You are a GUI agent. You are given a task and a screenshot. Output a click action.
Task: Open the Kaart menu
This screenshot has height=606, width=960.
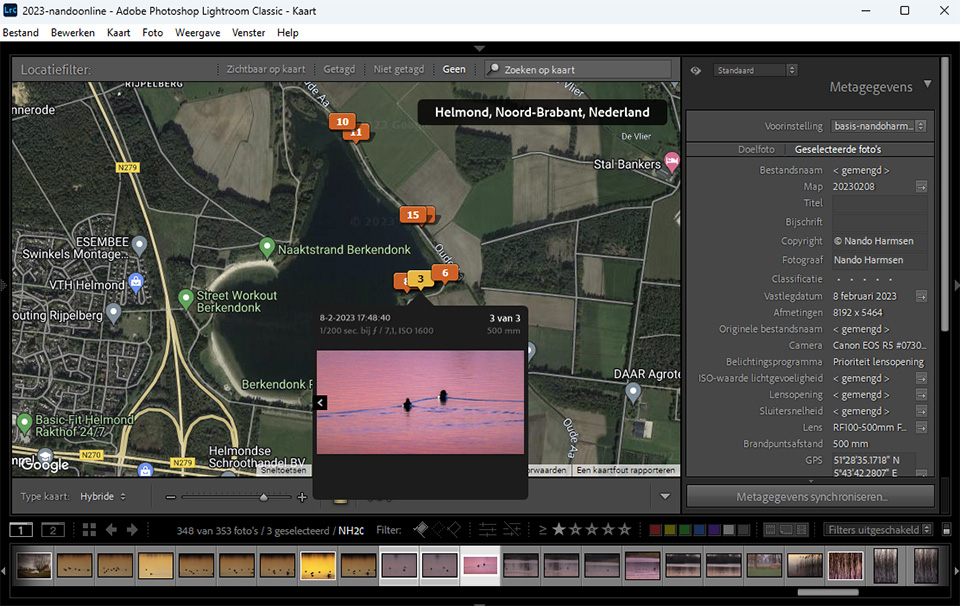click(118, 32)
